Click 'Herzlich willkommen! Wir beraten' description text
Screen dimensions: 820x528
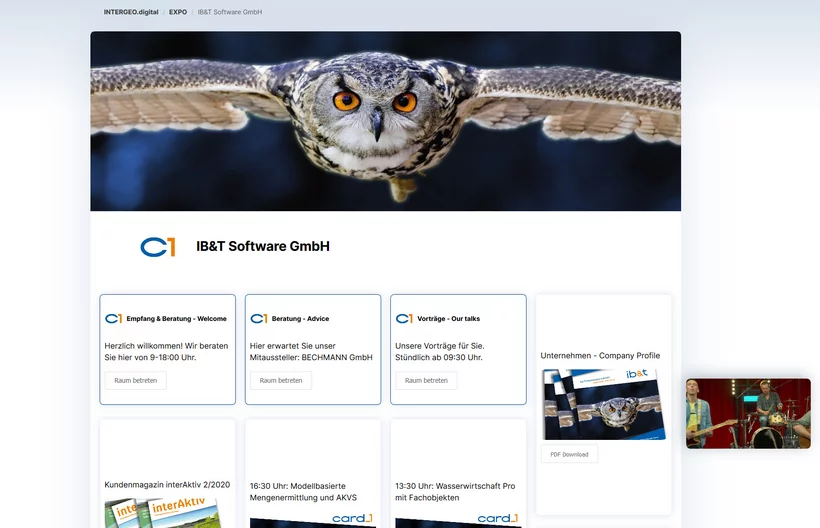pyautogui.click(x=166, y=346)
